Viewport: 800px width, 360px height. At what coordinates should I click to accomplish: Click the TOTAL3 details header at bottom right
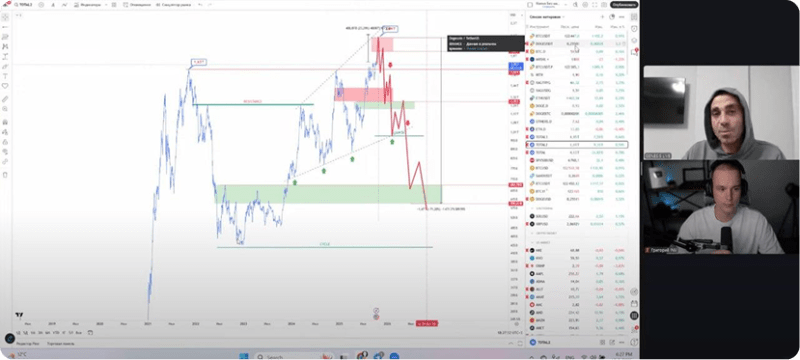[540, 342]
